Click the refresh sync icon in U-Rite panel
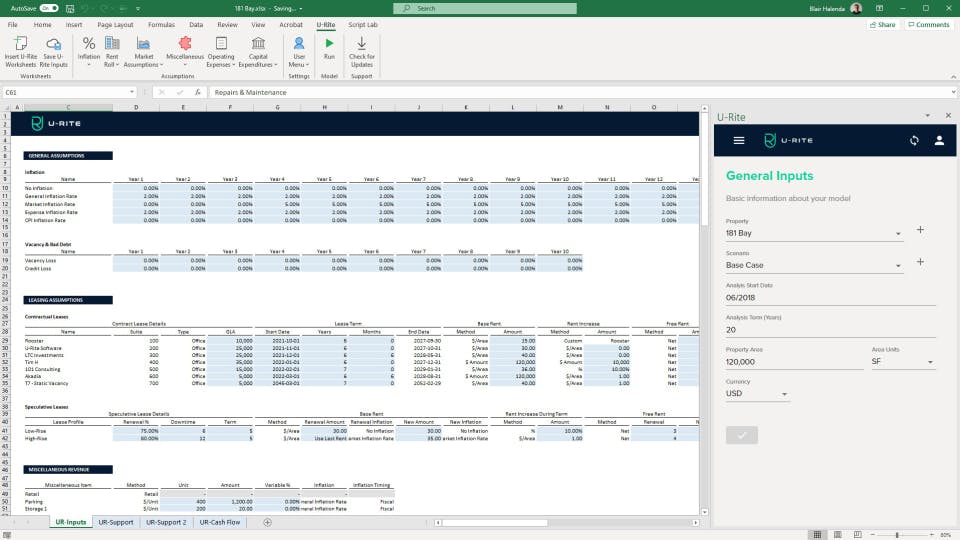The width and height of the screenshot is (960, 540). (x=914, y=140)
